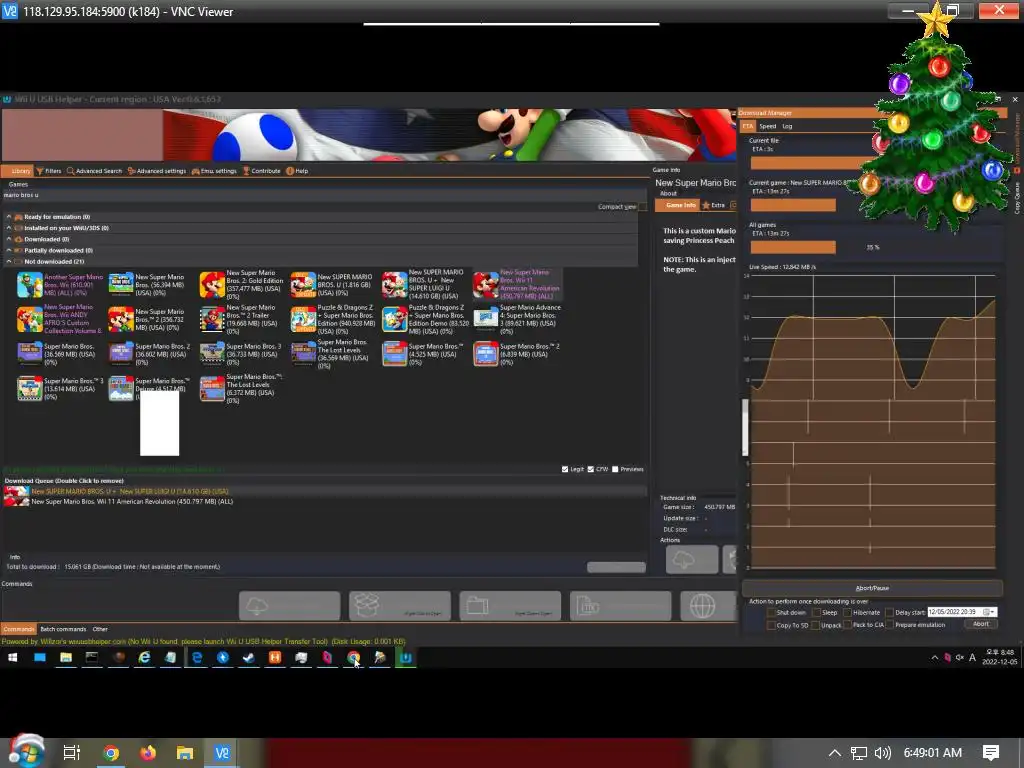The width and height of the screenshot is (1024, 768).
Task: Select 'Super Mario Bros. (36.569 MB)' icon
Action: click(x=29, y=354)
